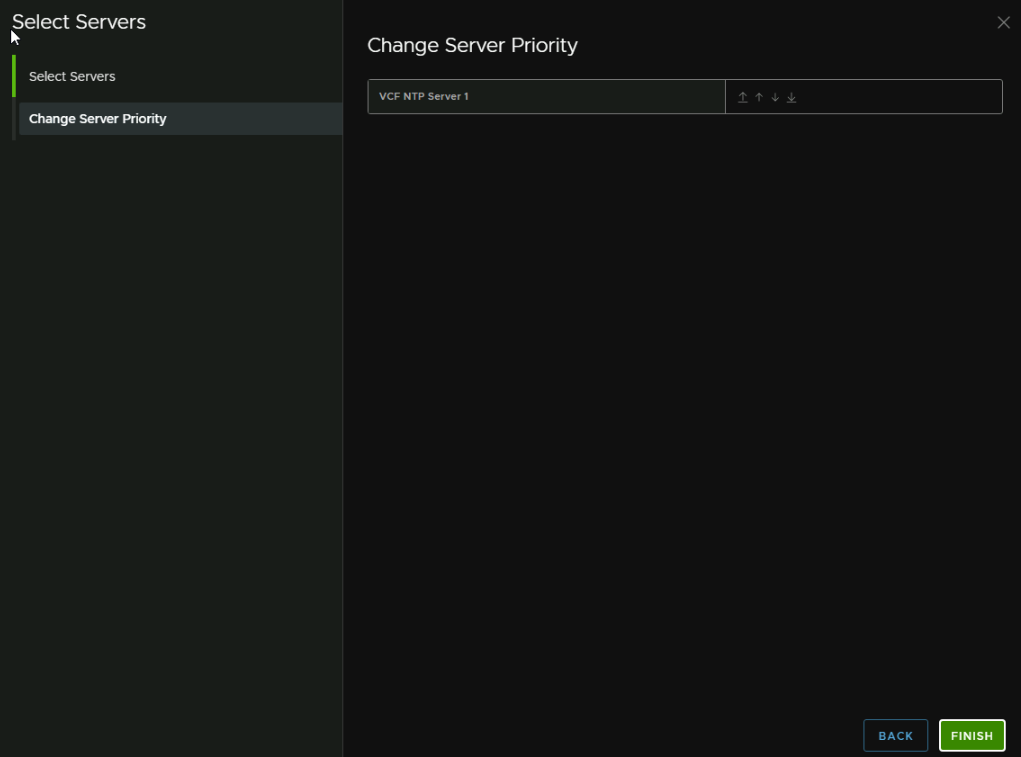Image resolution: width=1021 pixels, height=757 pixels.
Task: Select the VCF NTP Server 1 row
Action: [x=685, y=96]
